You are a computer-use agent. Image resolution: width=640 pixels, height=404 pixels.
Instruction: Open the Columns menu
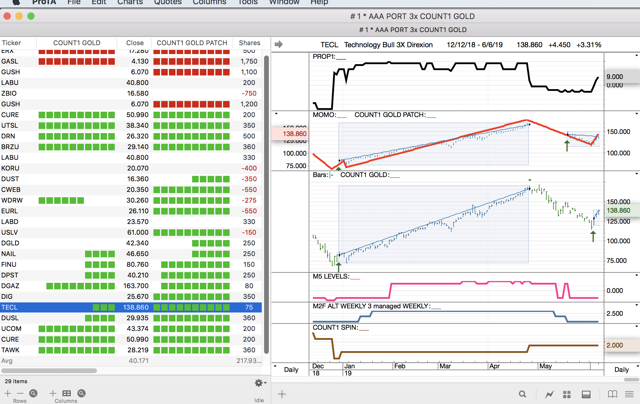point(209,2)
